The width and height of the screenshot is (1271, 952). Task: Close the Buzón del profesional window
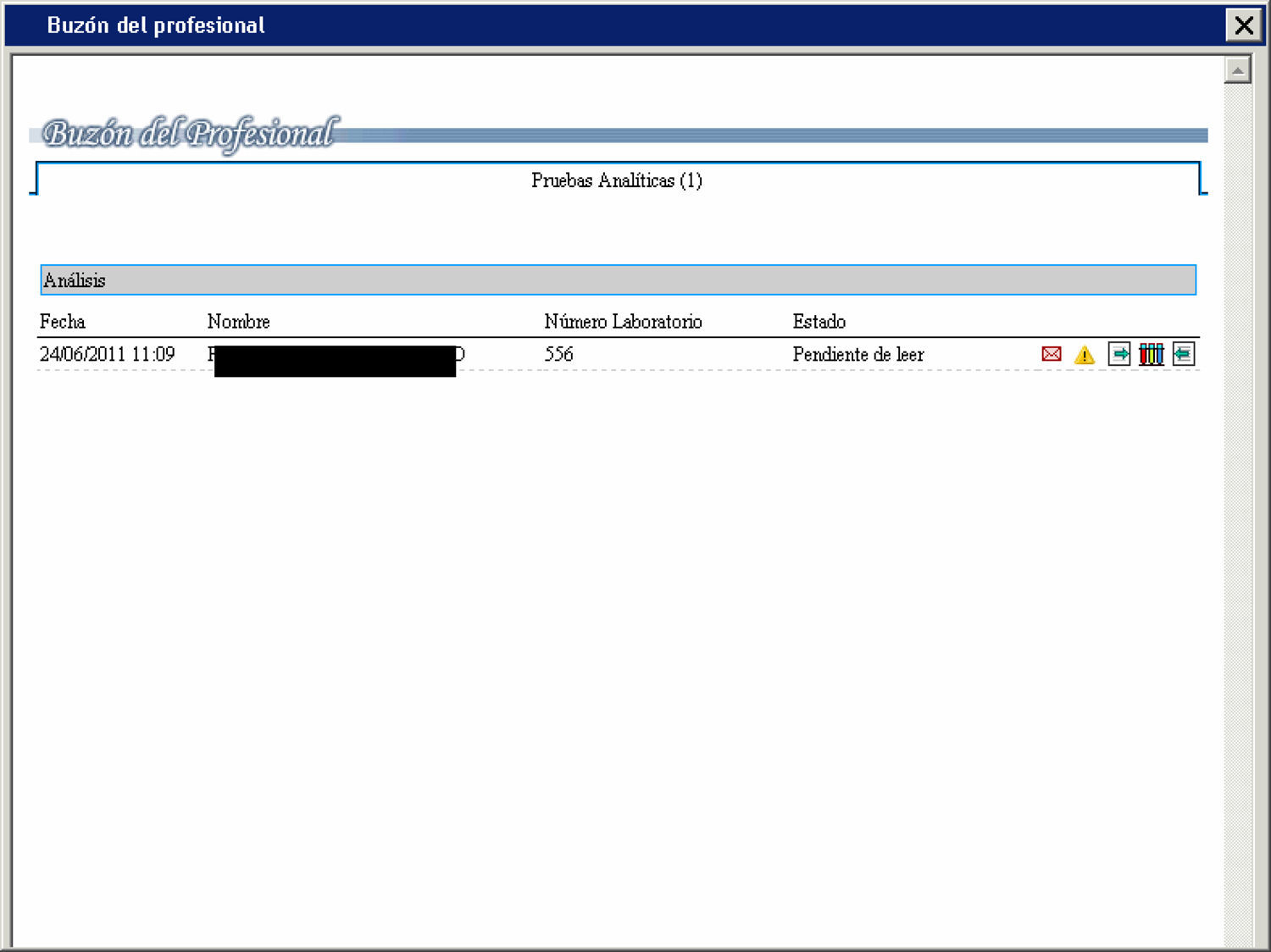(1243, 25)
